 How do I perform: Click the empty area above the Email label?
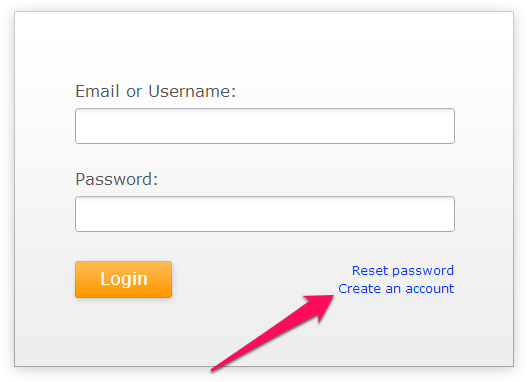tap(264, 47)
